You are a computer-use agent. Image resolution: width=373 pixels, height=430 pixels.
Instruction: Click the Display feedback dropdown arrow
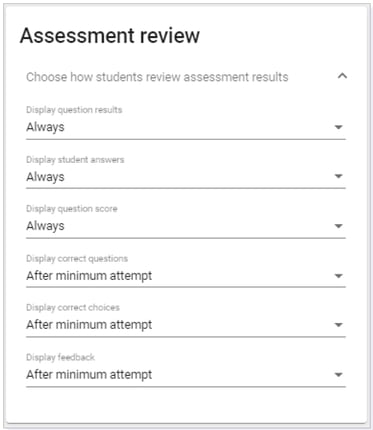(338, 375)
